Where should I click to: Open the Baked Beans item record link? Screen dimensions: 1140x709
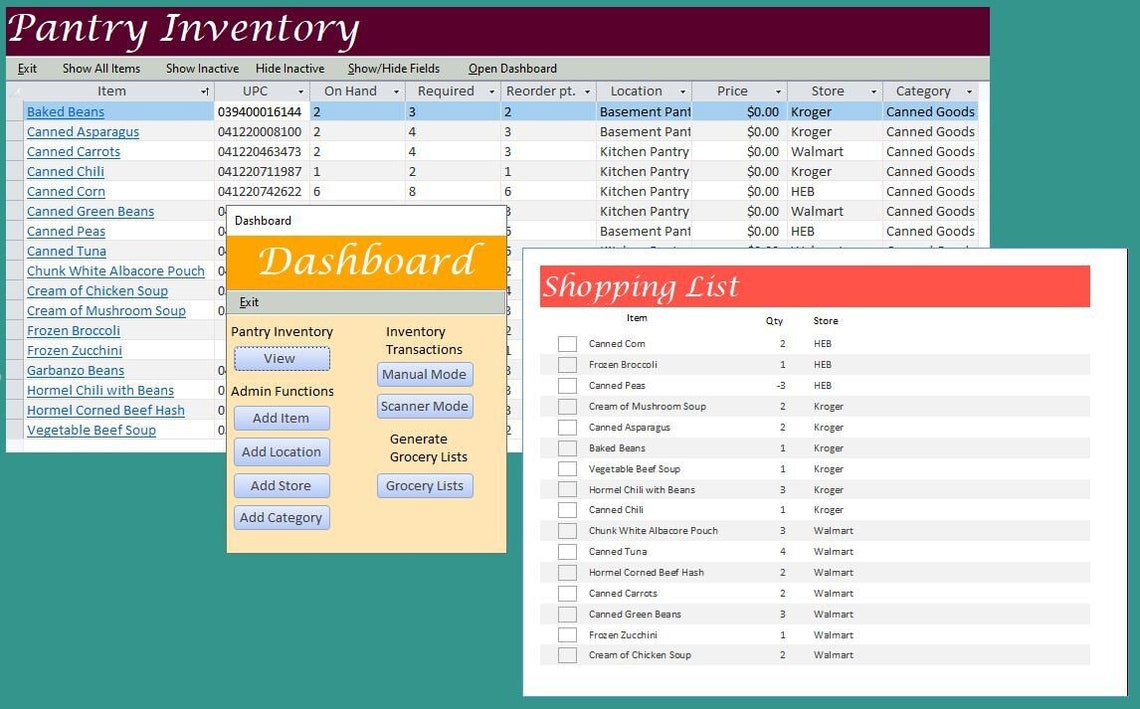[x=66, y=111]
